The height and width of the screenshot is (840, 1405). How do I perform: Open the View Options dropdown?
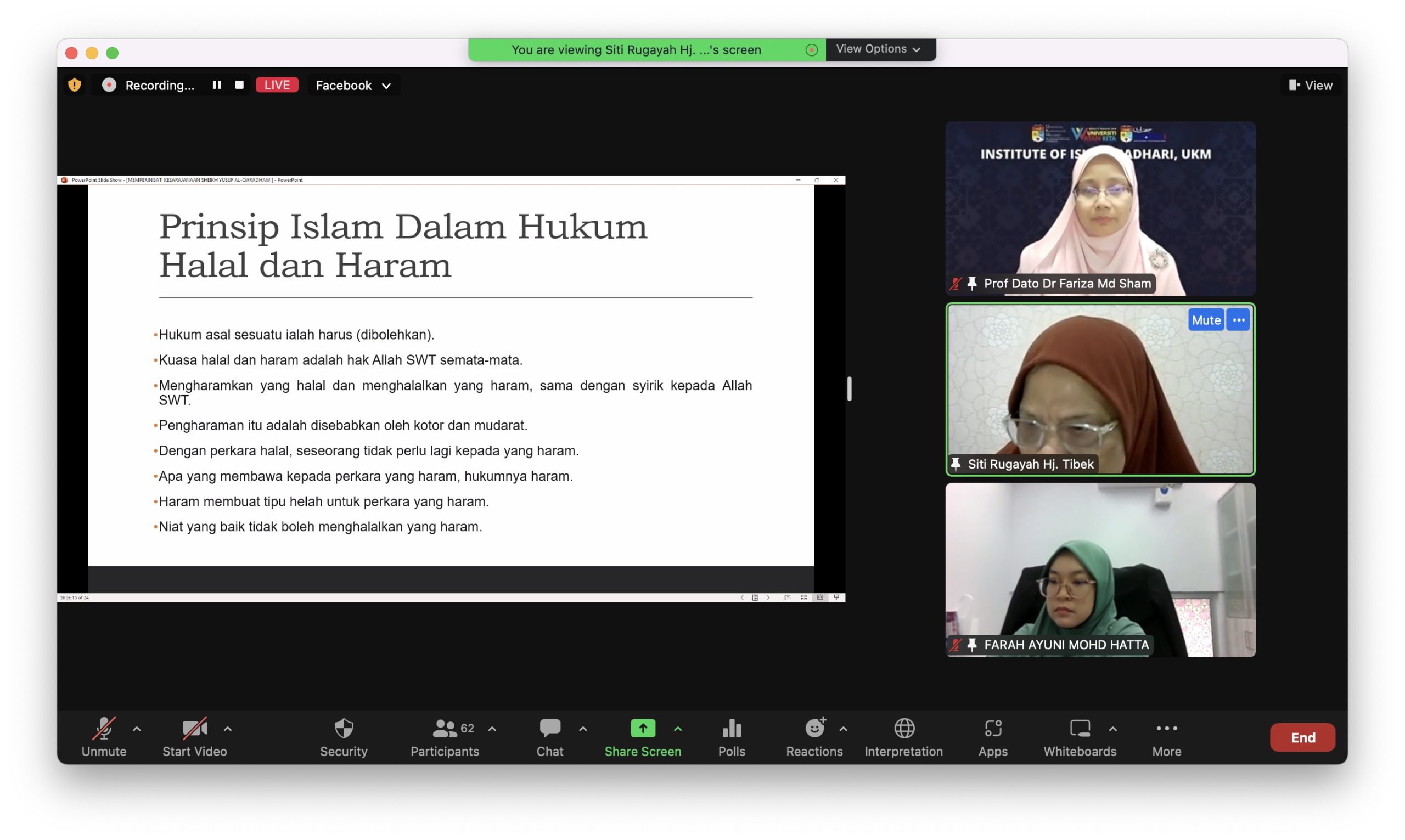coord(878,49)
